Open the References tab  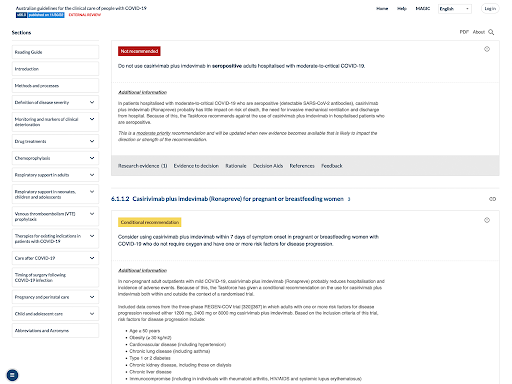[x=302, y=166]
